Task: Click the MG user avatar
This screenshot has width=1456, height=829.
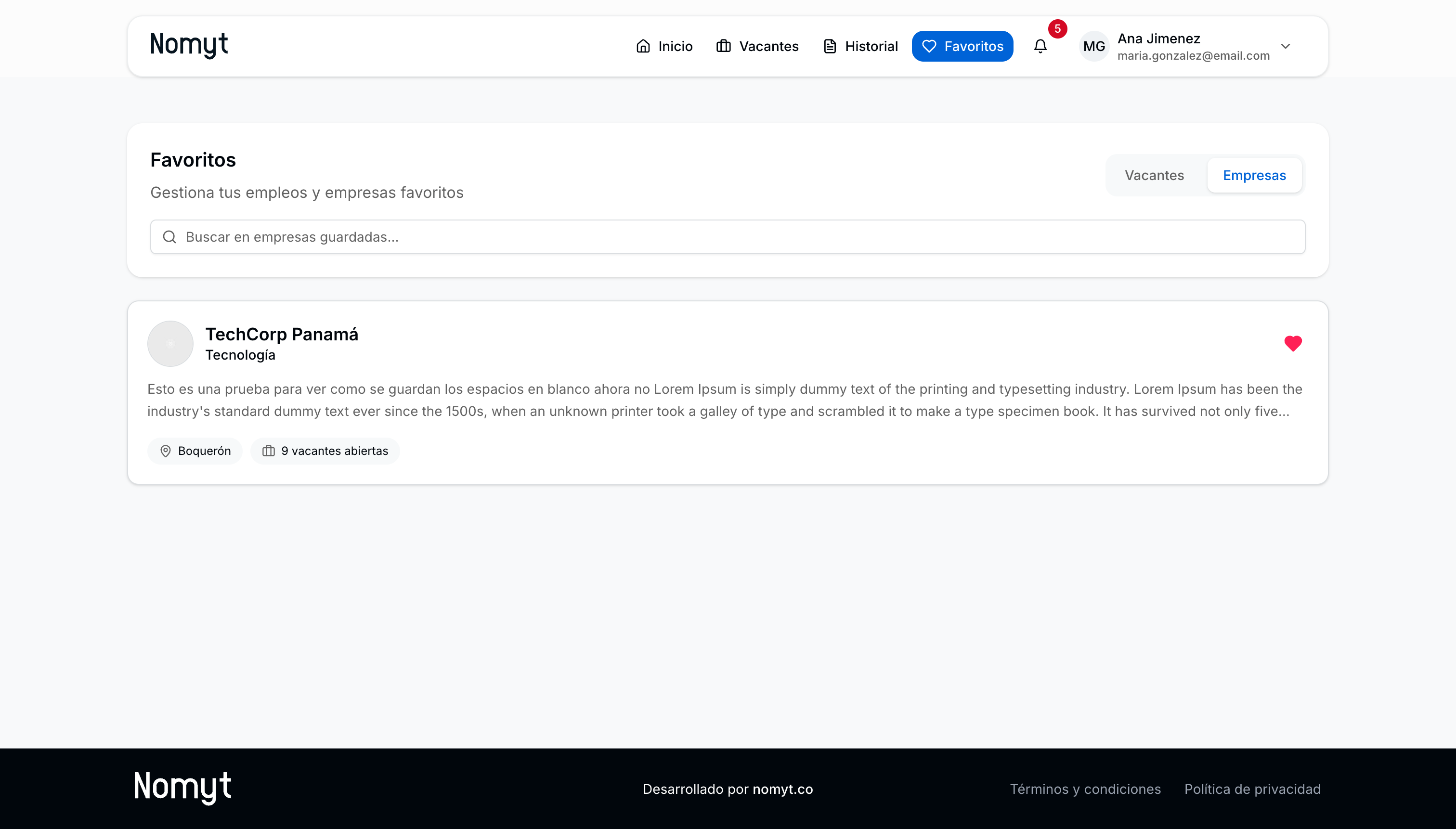Action: pos(1094,46)
